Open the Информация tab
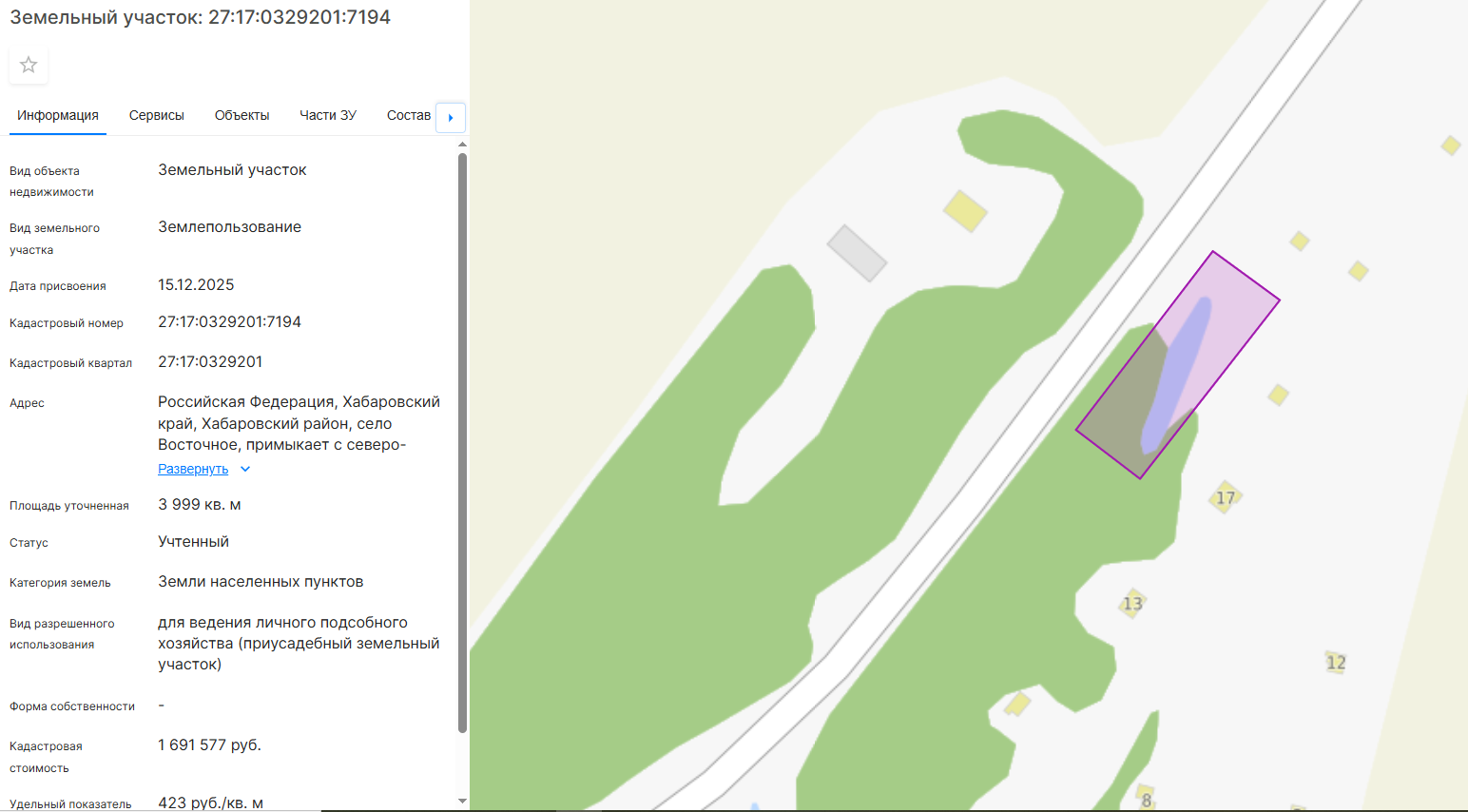This screenshot has height=812, width=1468. pos(58,115)
